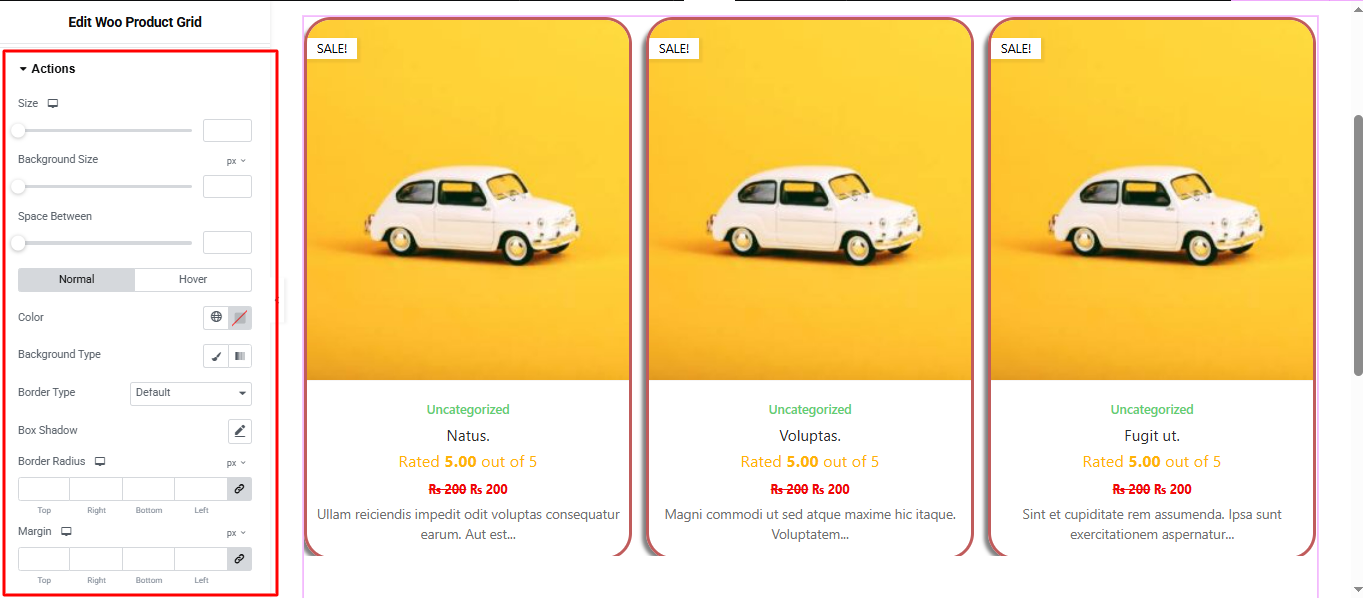
Task: Toggle Margin link values icon
Action: tap(239, 559)
